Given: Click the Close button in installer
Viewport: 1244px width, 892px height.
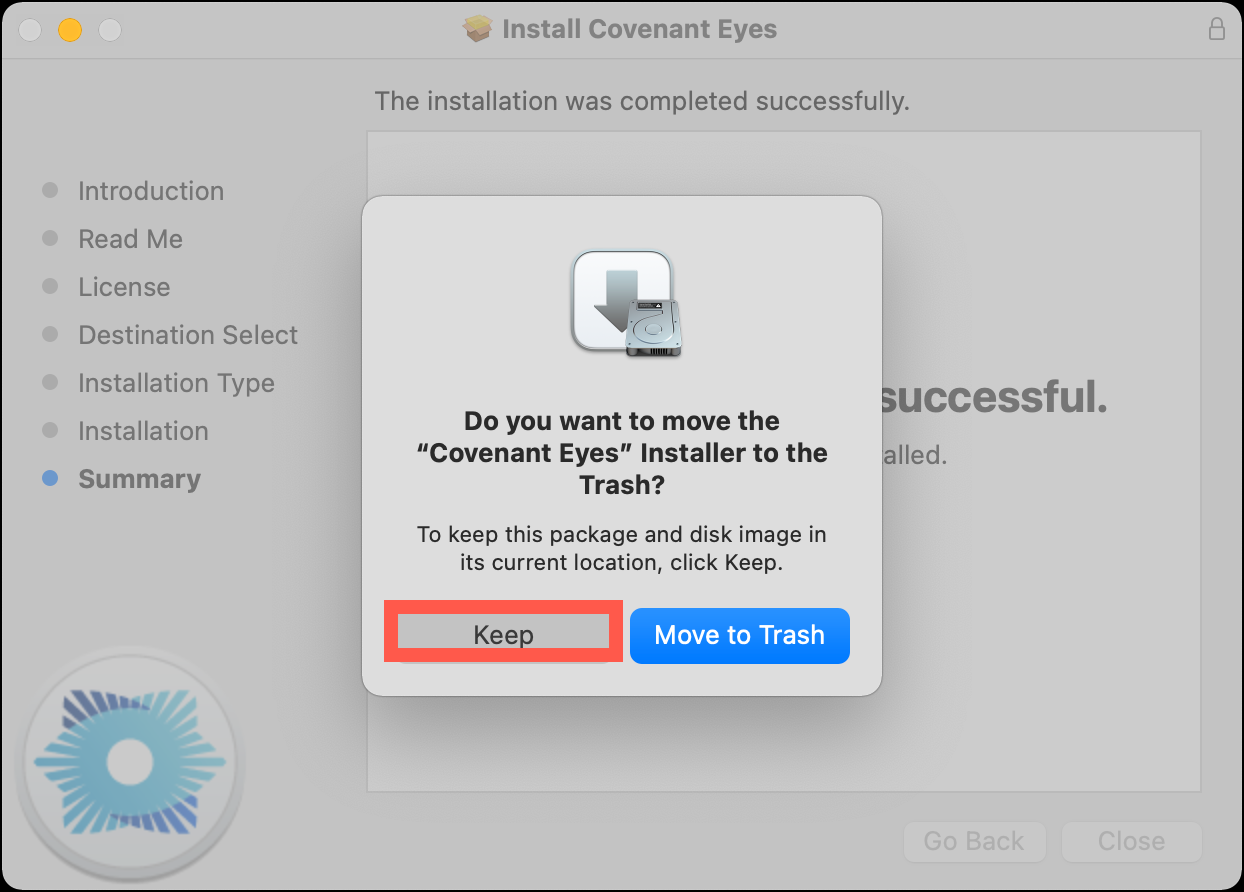Looking at the screenshot, I should (1131, 841).
